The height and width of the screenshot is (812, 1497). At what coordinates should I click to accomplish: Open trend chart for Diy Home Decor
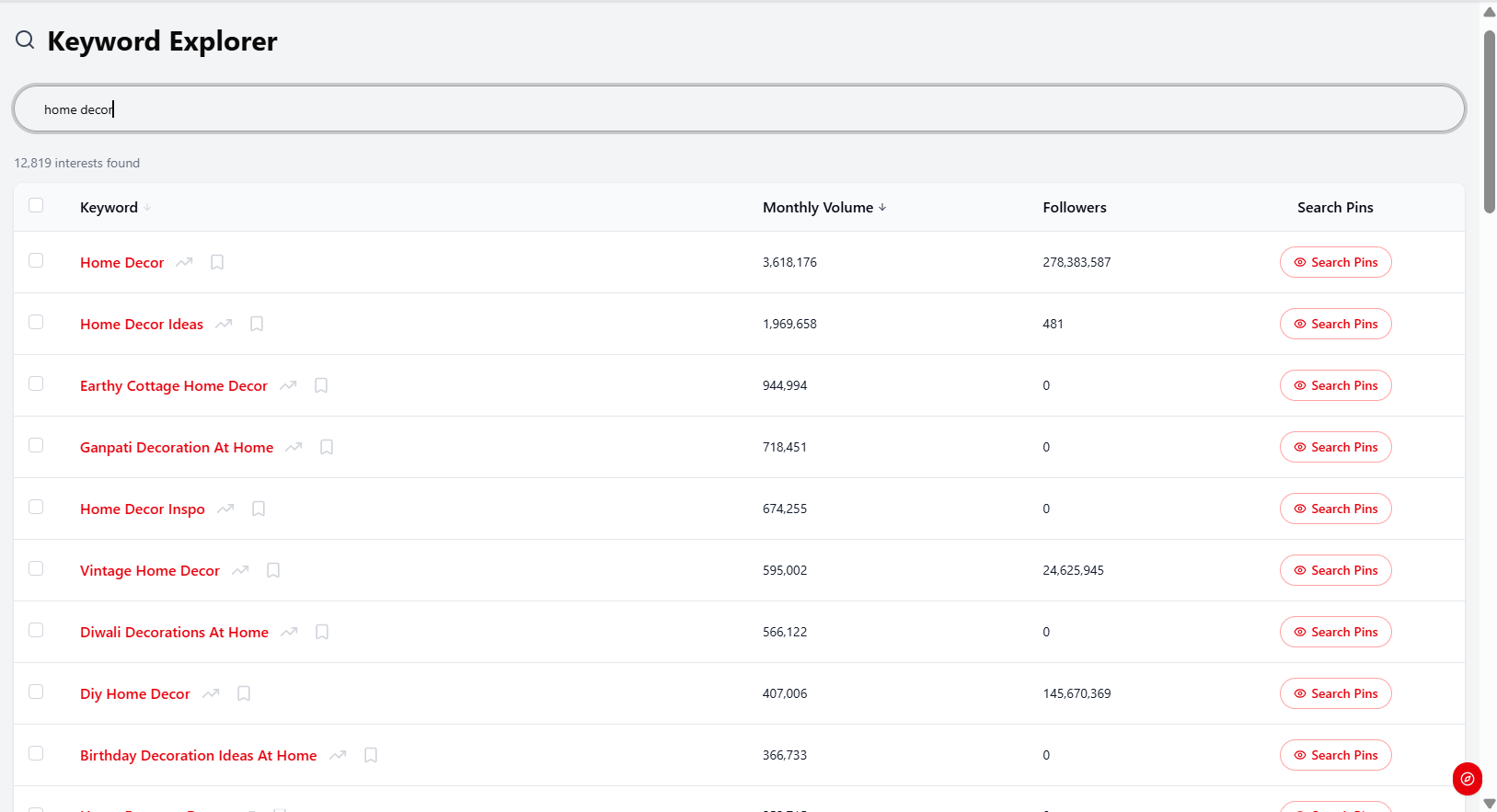pos(211,693)
